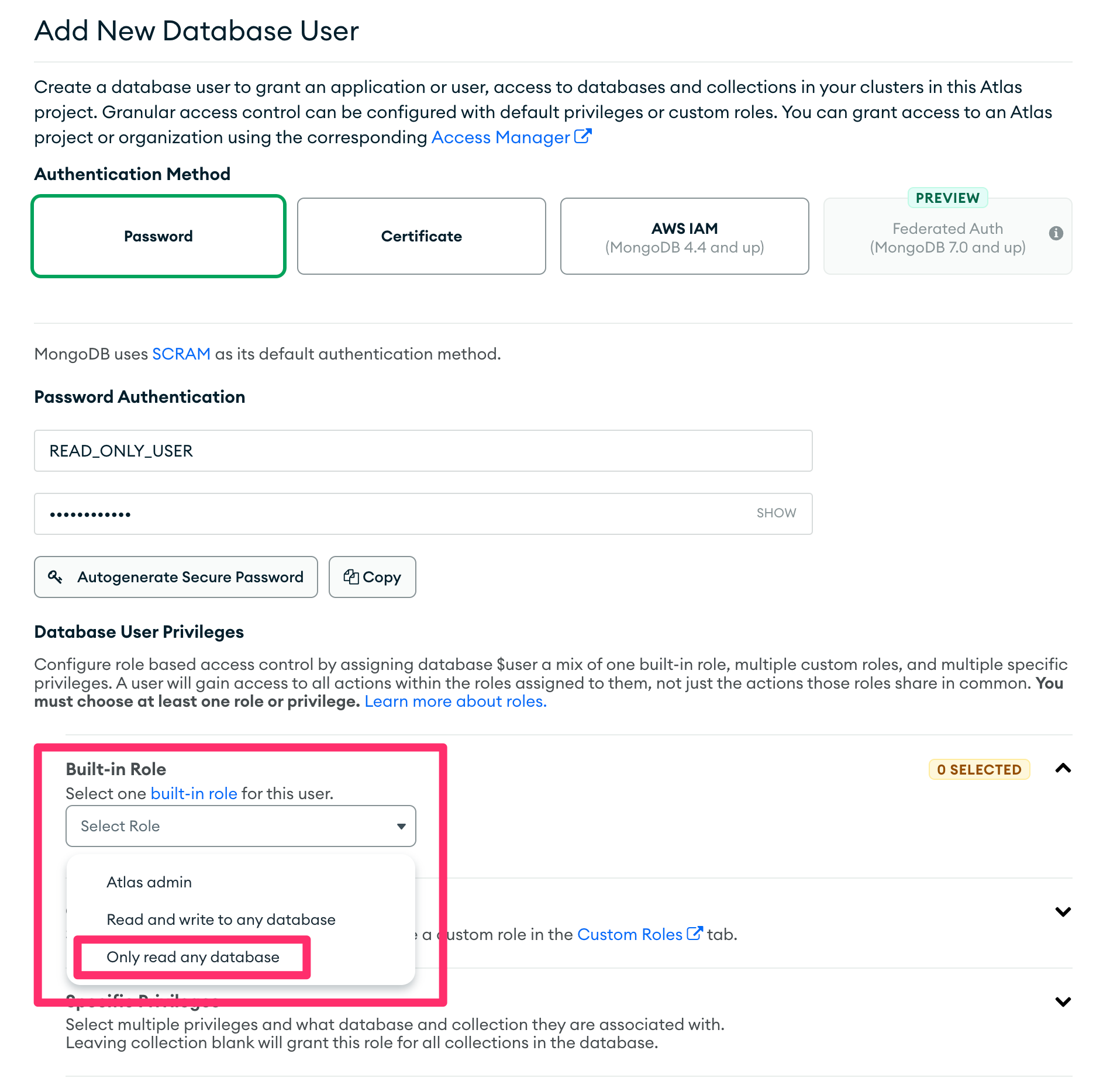The width and height of the screenshot is (1110, 1092).
Task: Expand the Custom Roles section chevron
Action: point(1063,911)
